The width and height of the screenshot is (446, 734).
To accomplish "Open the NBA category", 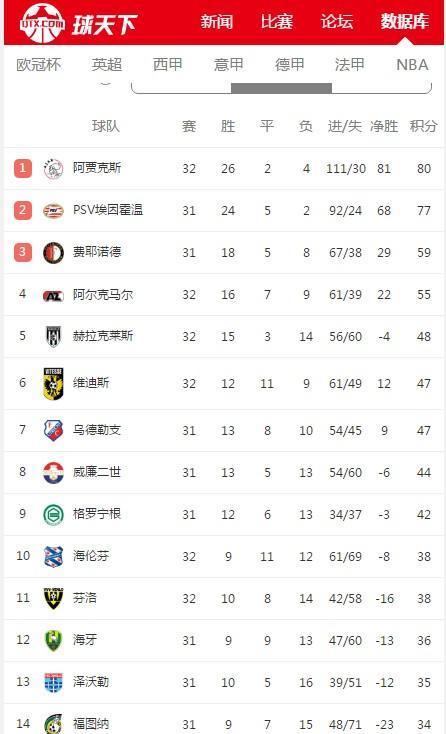I will point(412,65).
